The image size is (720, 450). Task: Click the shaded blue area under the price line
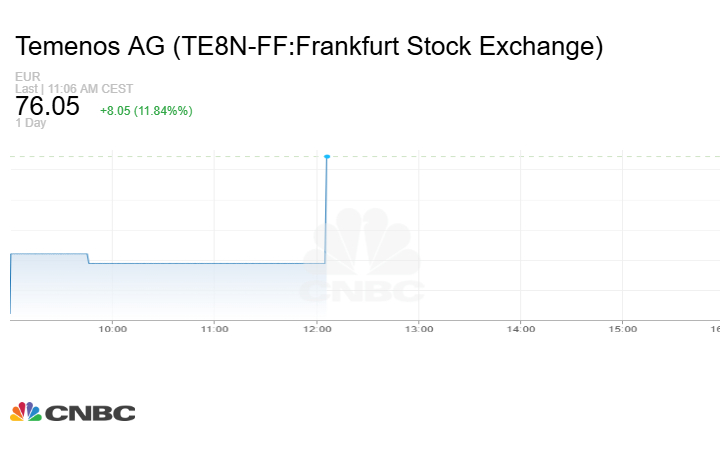click(x=200, y=290)
